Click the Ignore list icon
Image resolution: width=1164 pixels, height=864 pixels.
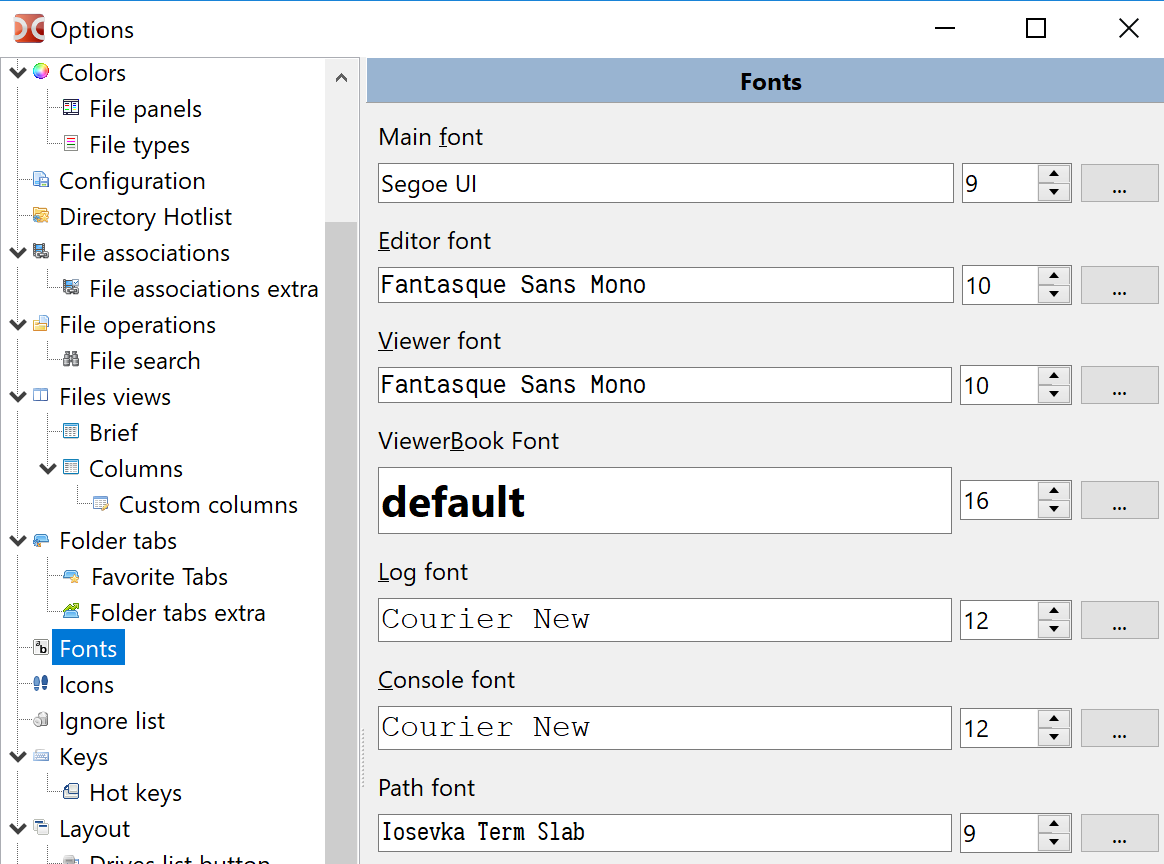40,720
